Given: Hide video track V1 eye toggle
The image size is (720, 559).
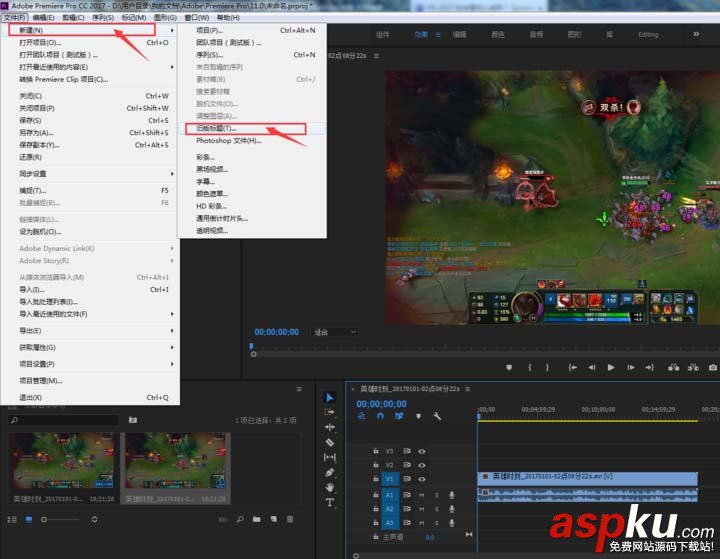Looking at the screenshot, I should [x=422, y=479].
